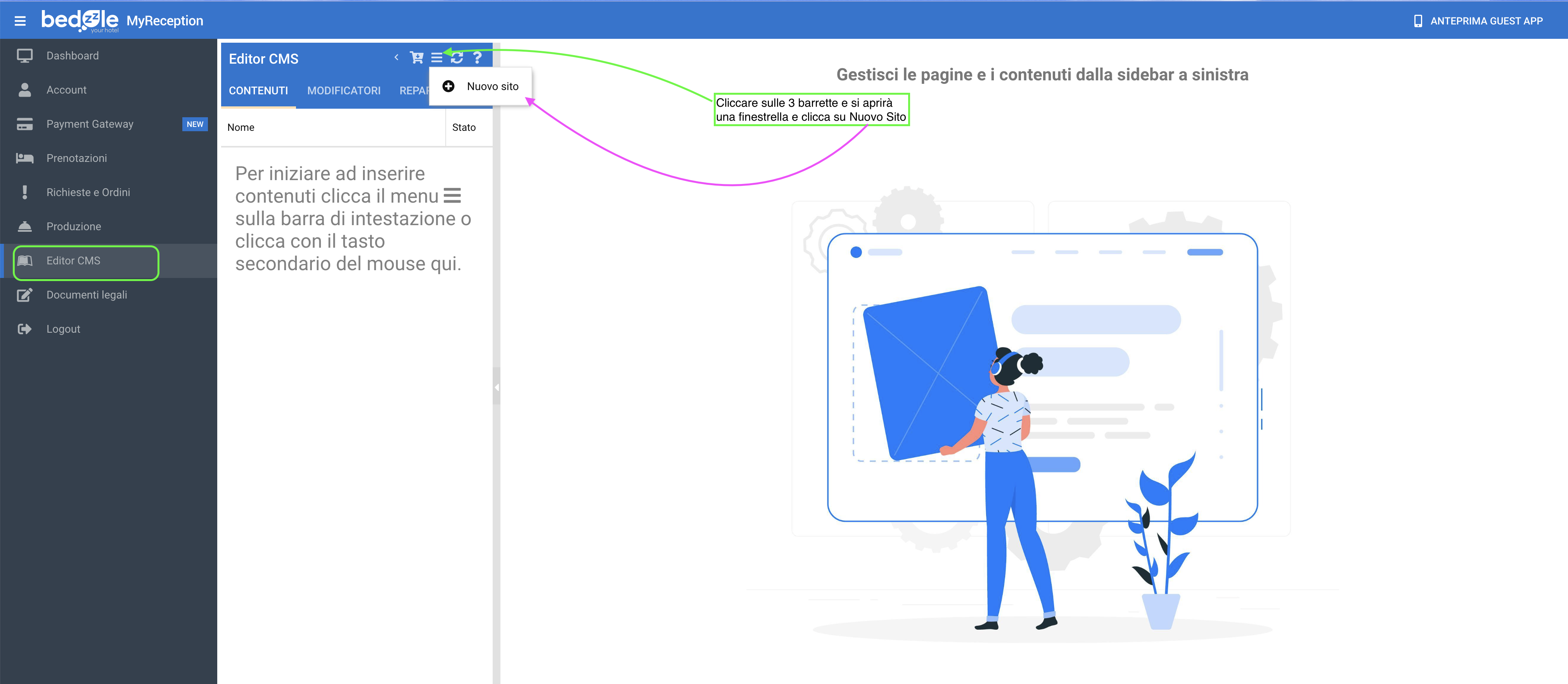Open Richieste e Ordini section
Image resolution: width=1568 pixels, height=684 pixels.
click(88, 193)
